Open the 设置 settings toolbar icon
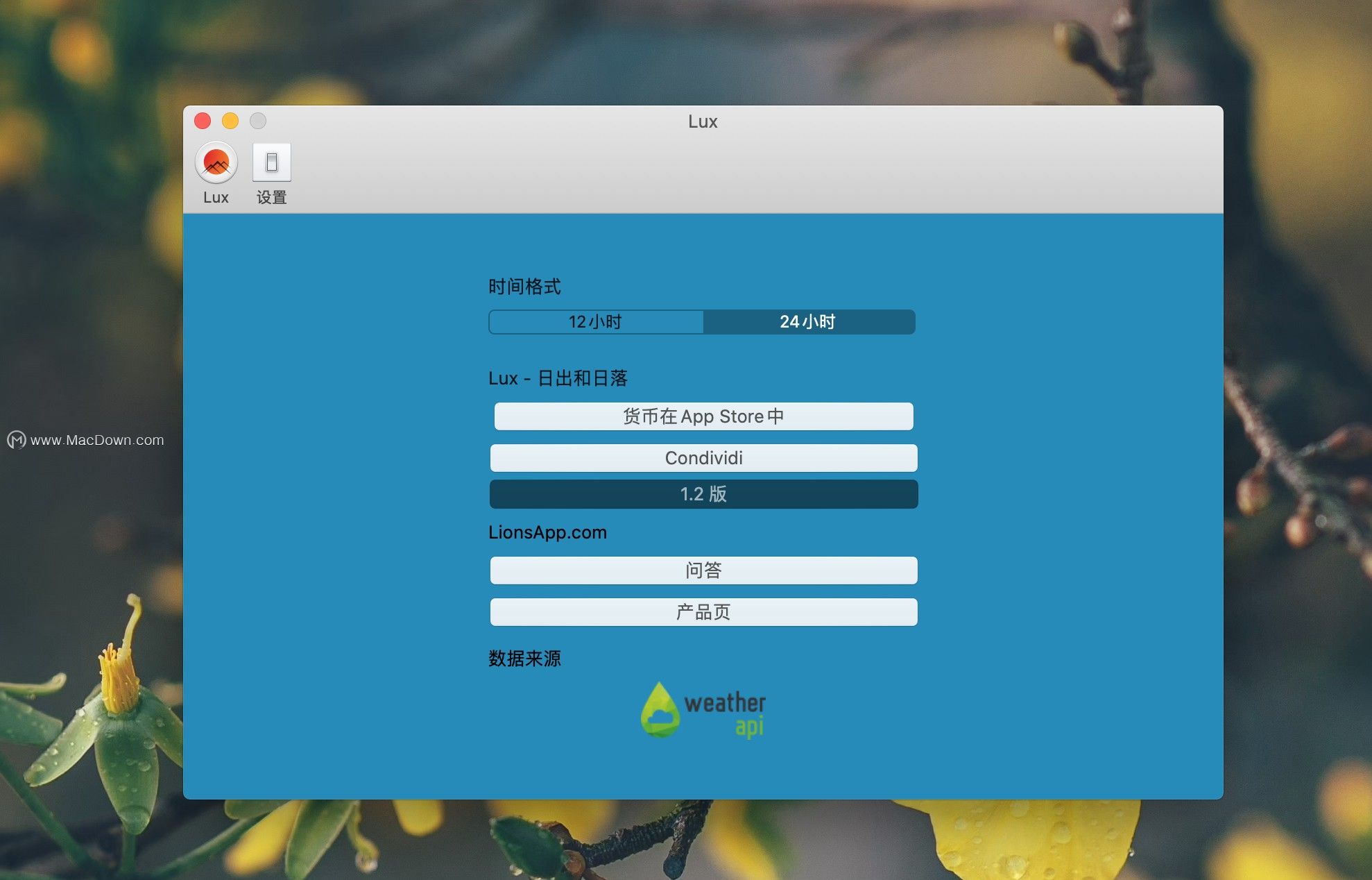1372x880 pixels. (271, 162)
